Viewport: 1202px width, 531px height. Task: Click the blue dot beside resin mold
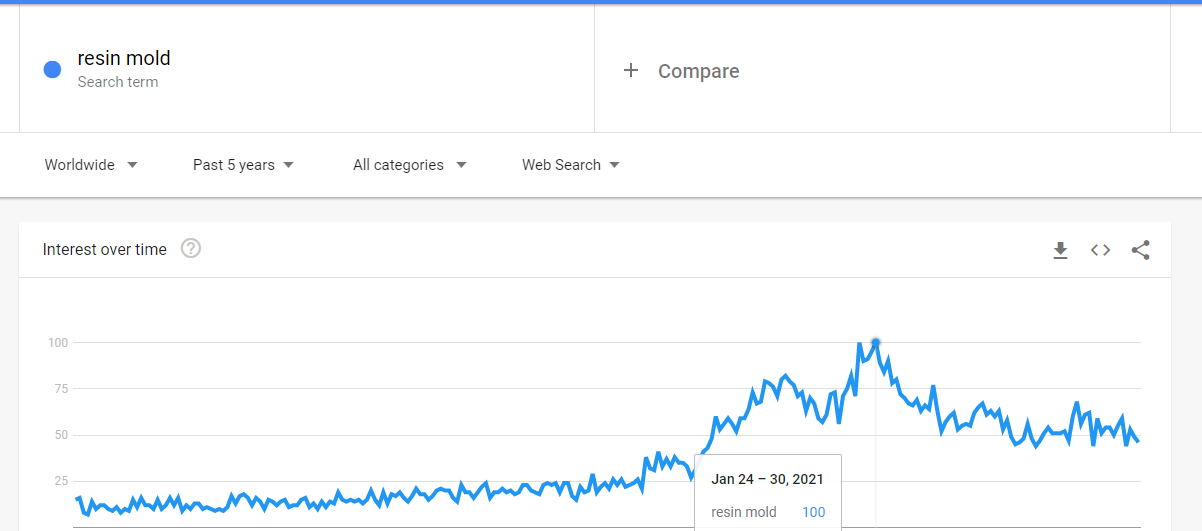coord(53,70)
